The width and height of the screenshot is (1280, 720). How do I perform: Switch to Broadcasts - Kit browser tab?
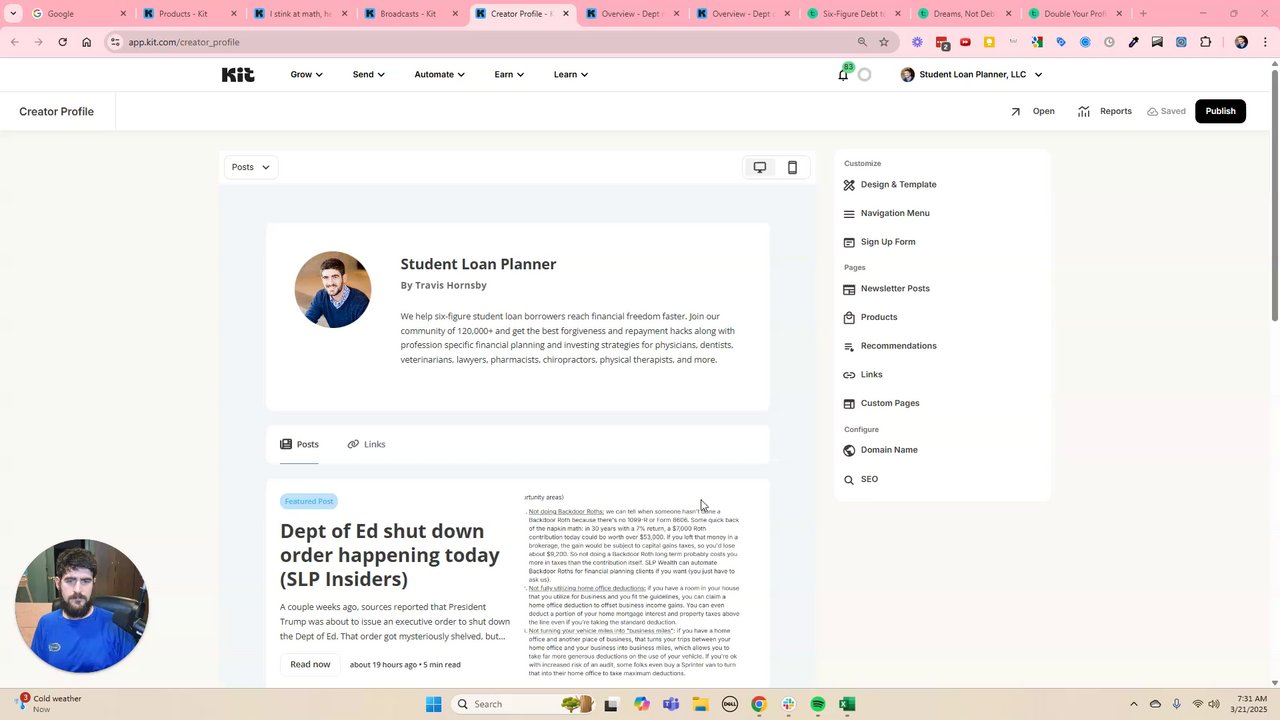point(409,14)
